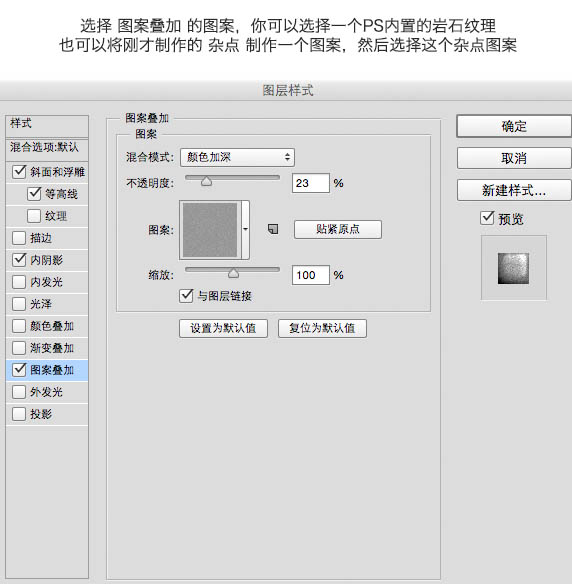Viewport: 572px width, 584px height.
Task: Click the gray pattern swatch preview
Action: point(210,229)
